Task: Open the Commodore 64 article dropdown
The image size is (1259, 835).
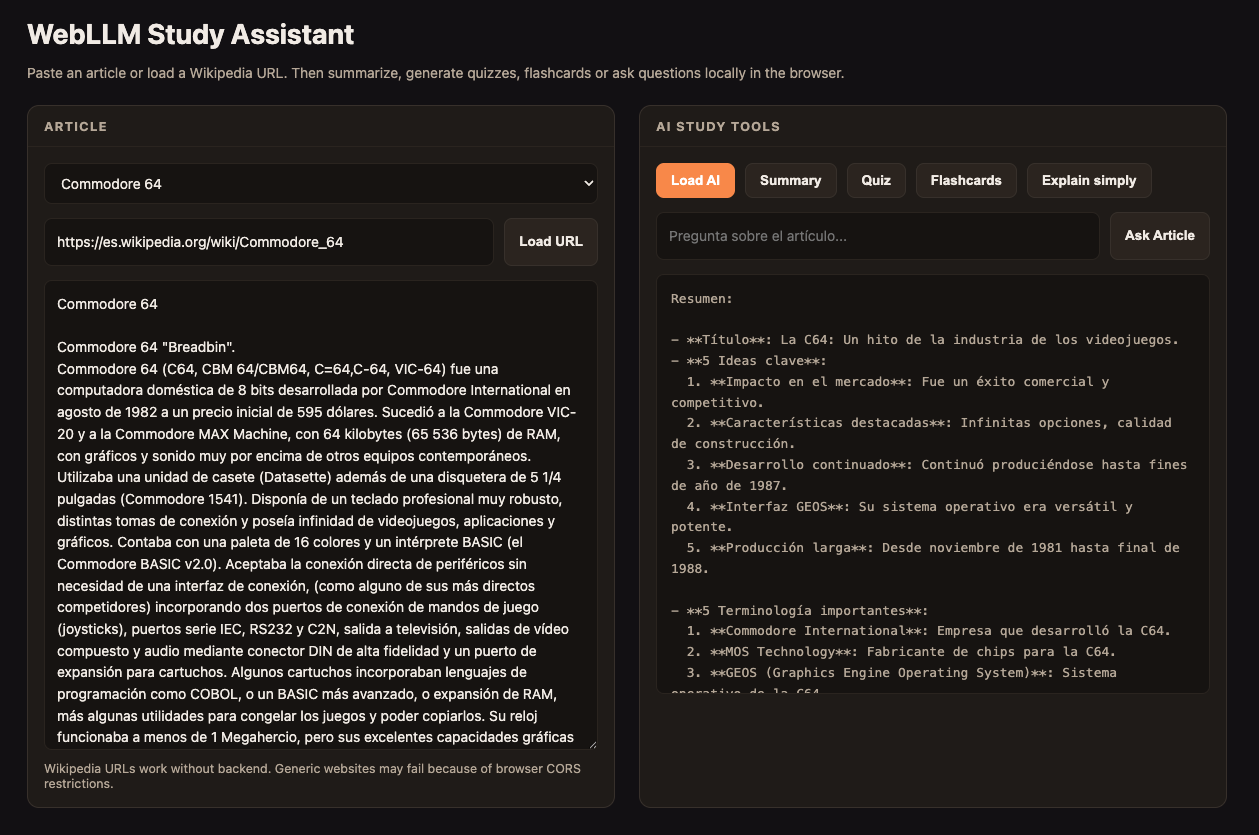Action: 320,184
